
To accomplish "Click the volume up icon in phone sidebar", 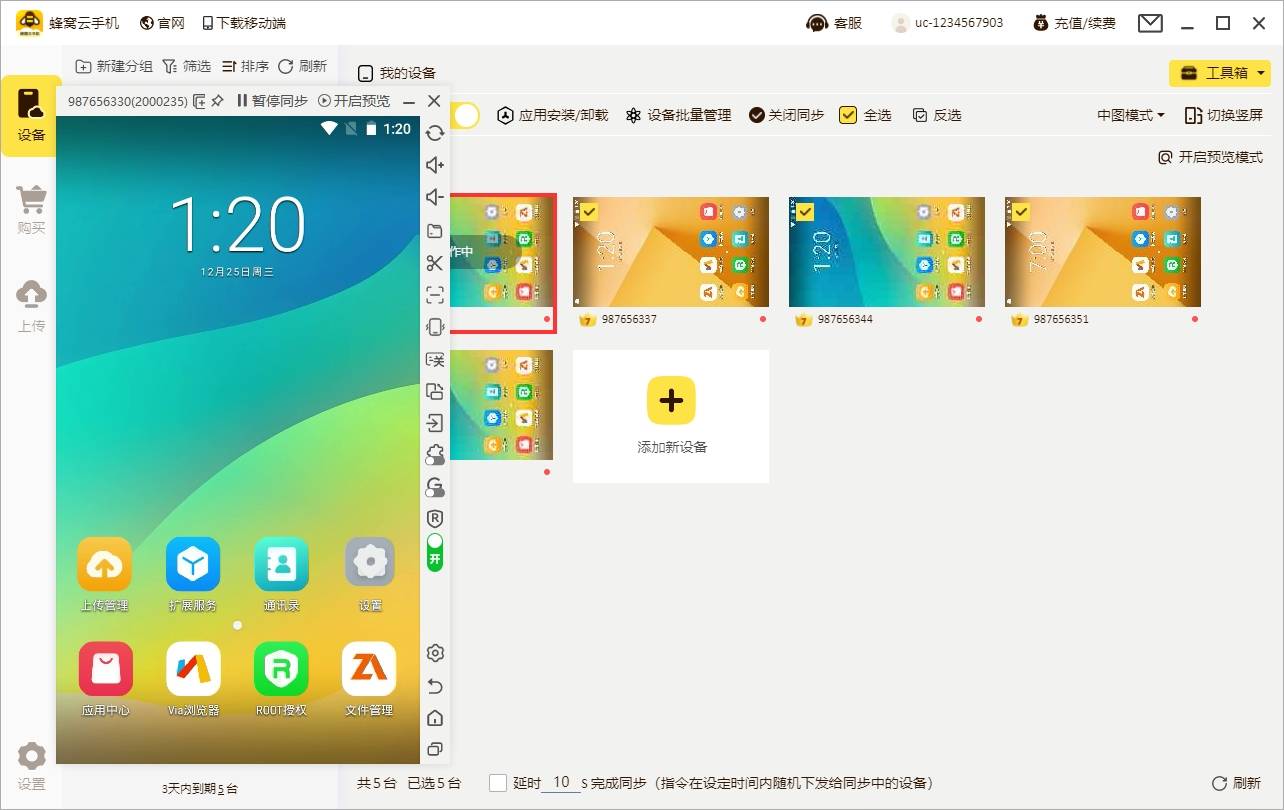I will pyautogui.click(x=435, y=165).
